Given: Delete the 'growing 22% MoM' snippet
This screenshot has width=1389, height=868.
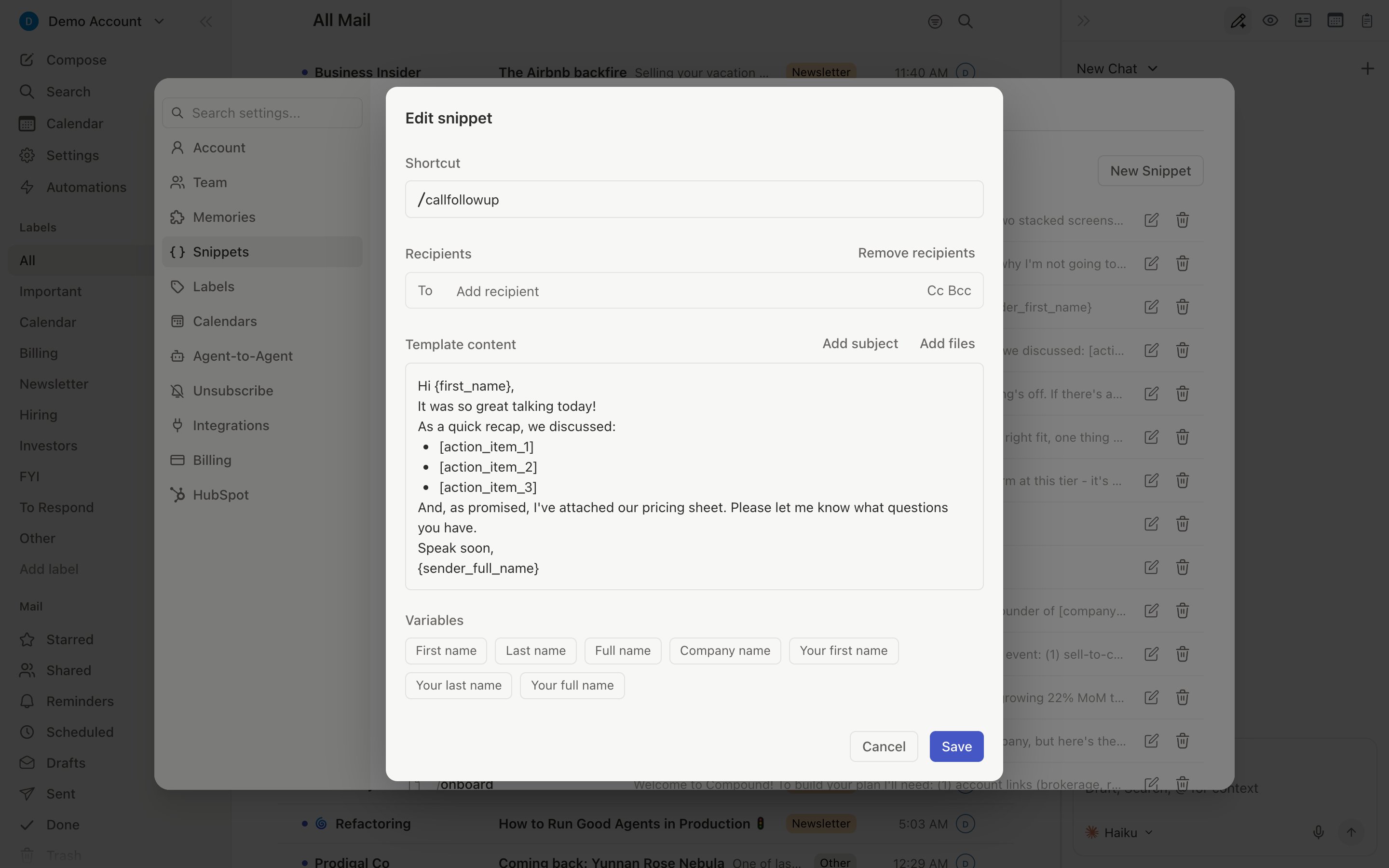Looking at the screenshot, I should pyautogui.click(x=1183, y=697).
